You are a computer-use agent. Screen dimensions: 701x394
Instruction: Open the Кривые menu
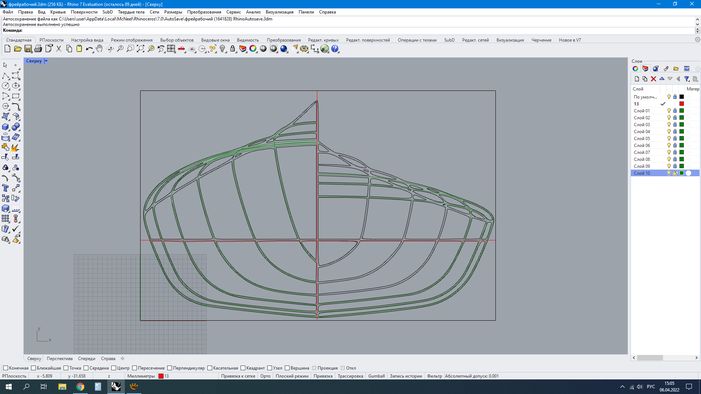coord(58,12)
